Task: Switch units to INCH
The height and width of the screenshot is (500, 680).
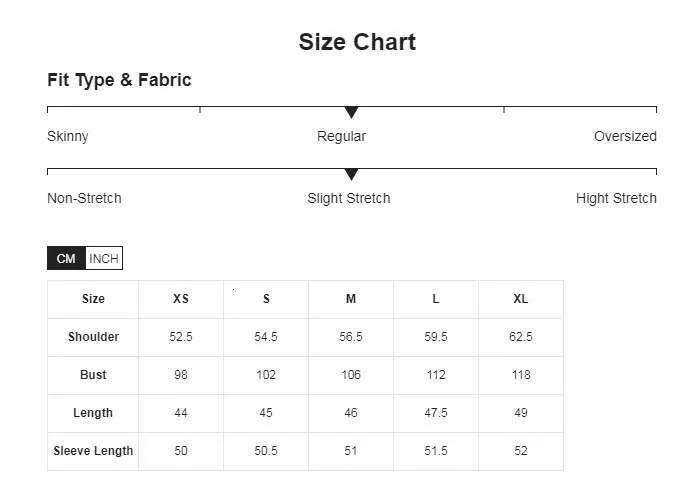Action: [x=104, y=259]
